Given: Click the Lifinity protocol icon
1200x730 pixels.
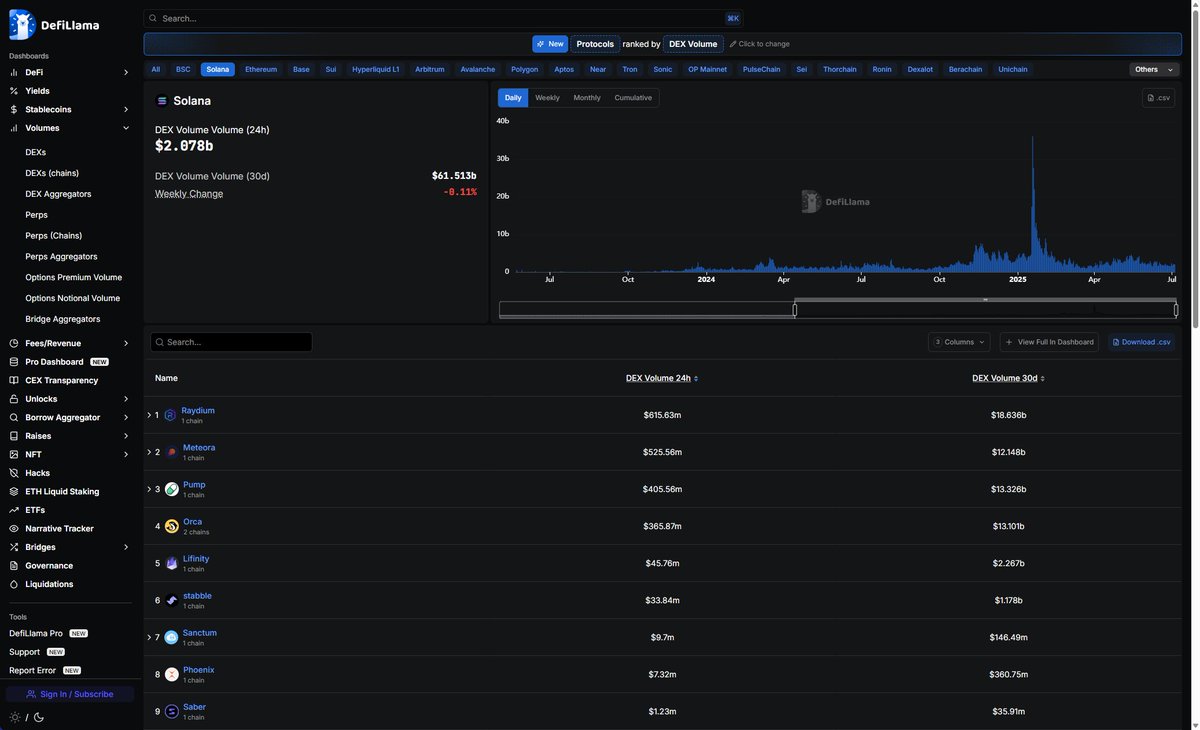Looking at the screenshot, I should 171,563.
